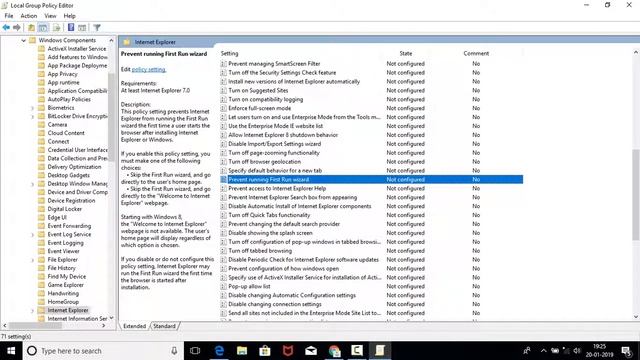Switch to the Standard tab
The height and width of the screenshot is (360, 640).
tap(164, 326)
